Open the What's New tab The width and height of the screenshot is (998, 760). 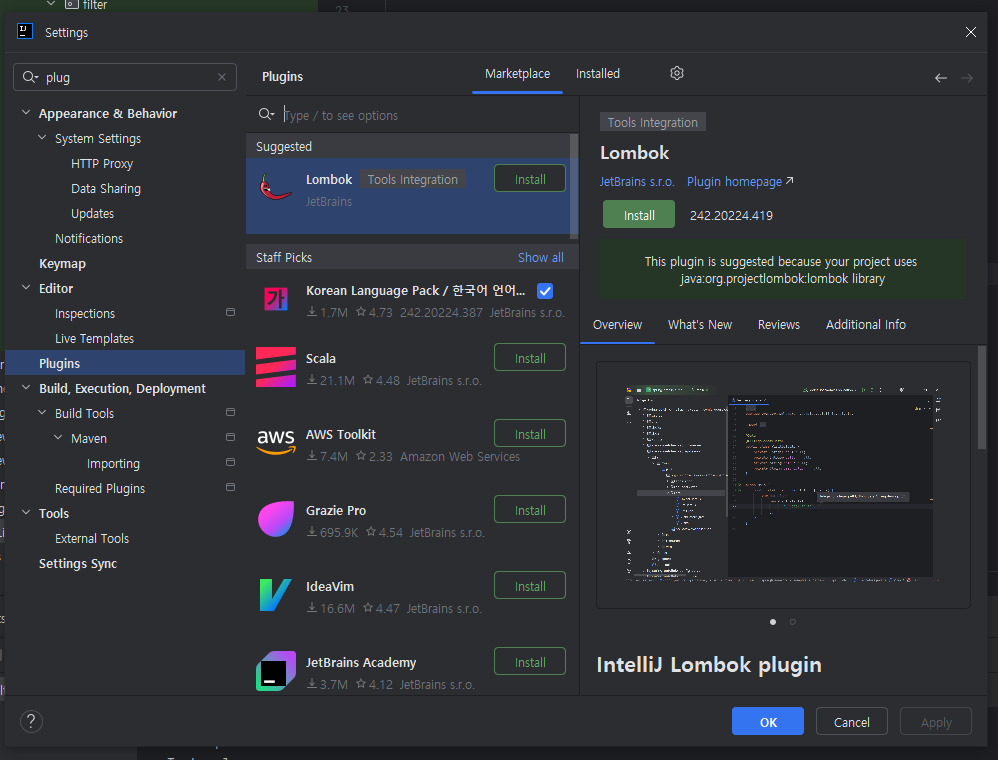pyautogui.click(x=699, y=325)
